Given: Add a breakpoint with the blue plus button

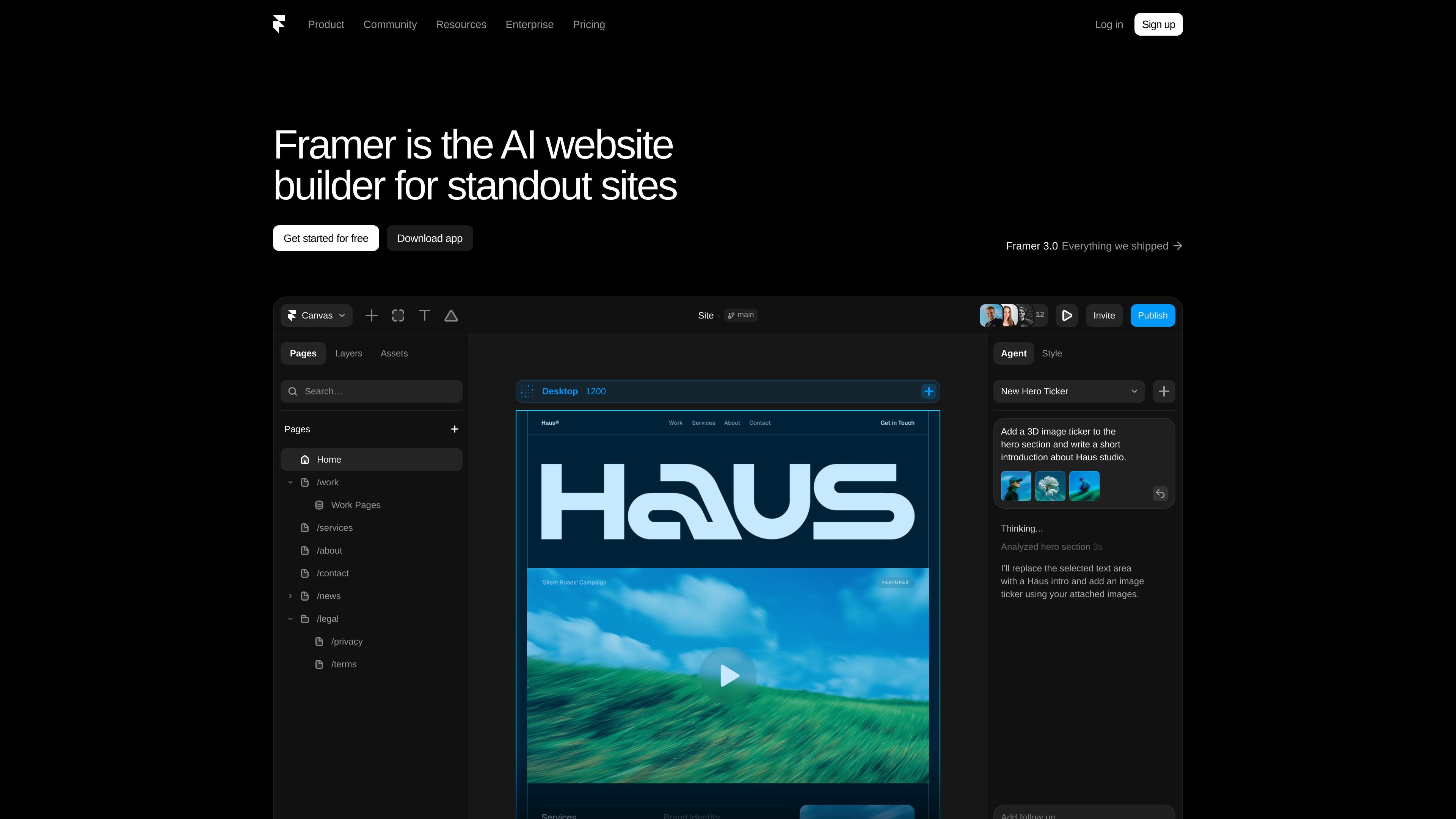Looking at the screenshot, I should (929, 391).
